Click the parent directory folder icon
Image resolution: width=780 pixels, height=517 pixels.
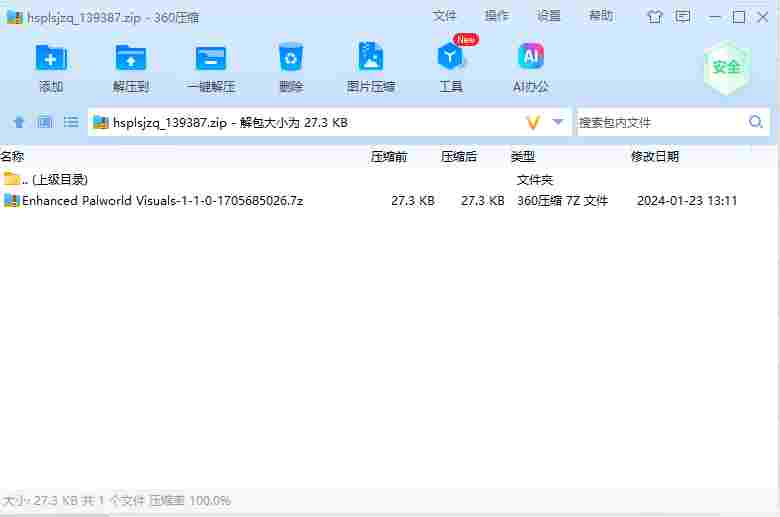(11, 179)
